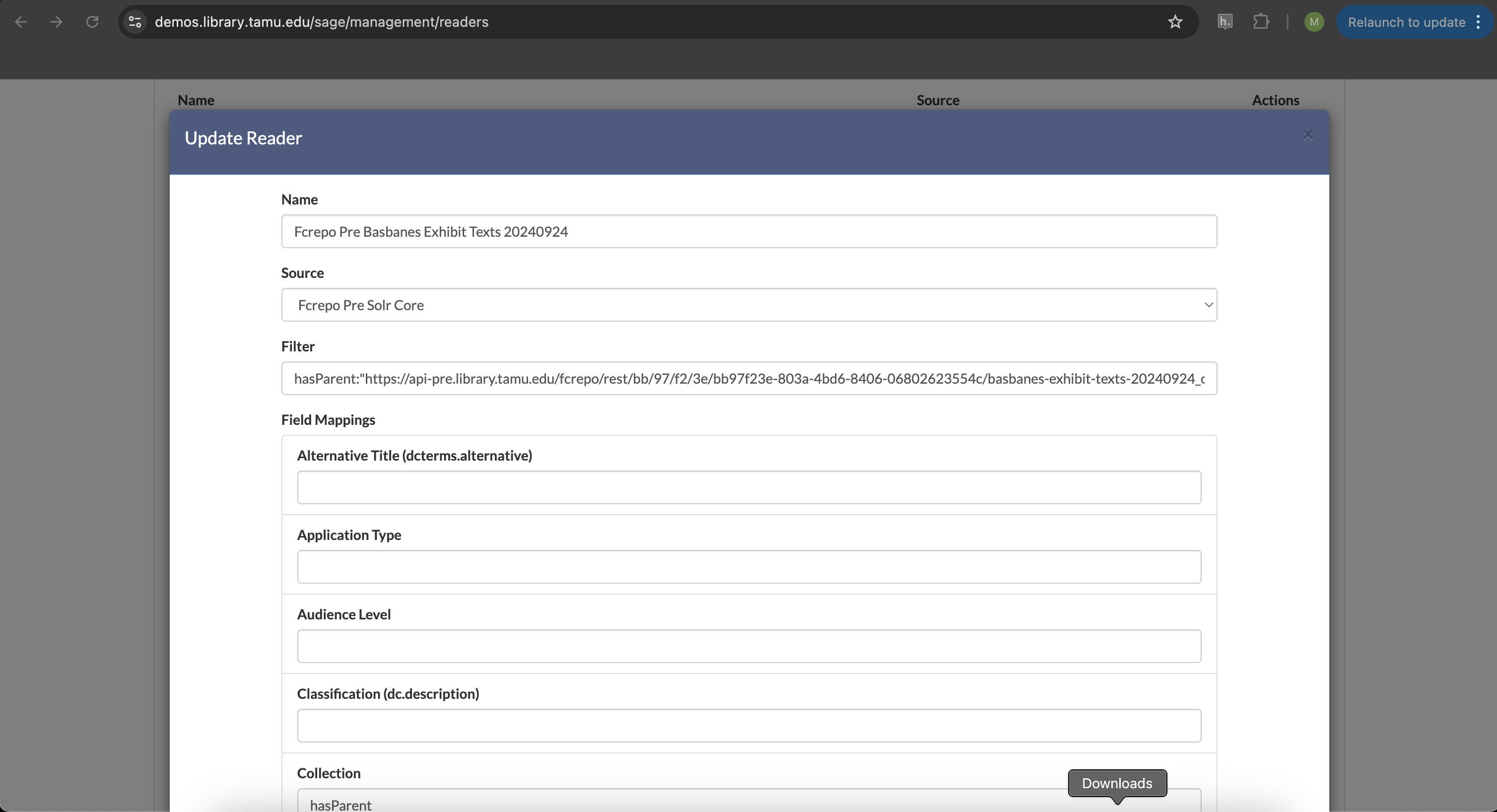
Task: Click the Downloads tooltip
Action: tap(1117, 784)
